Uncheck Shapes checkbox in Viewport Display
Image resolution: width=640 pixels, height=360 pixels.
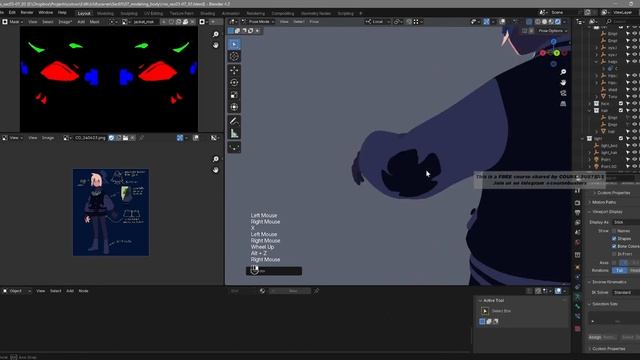click(614, 239)
